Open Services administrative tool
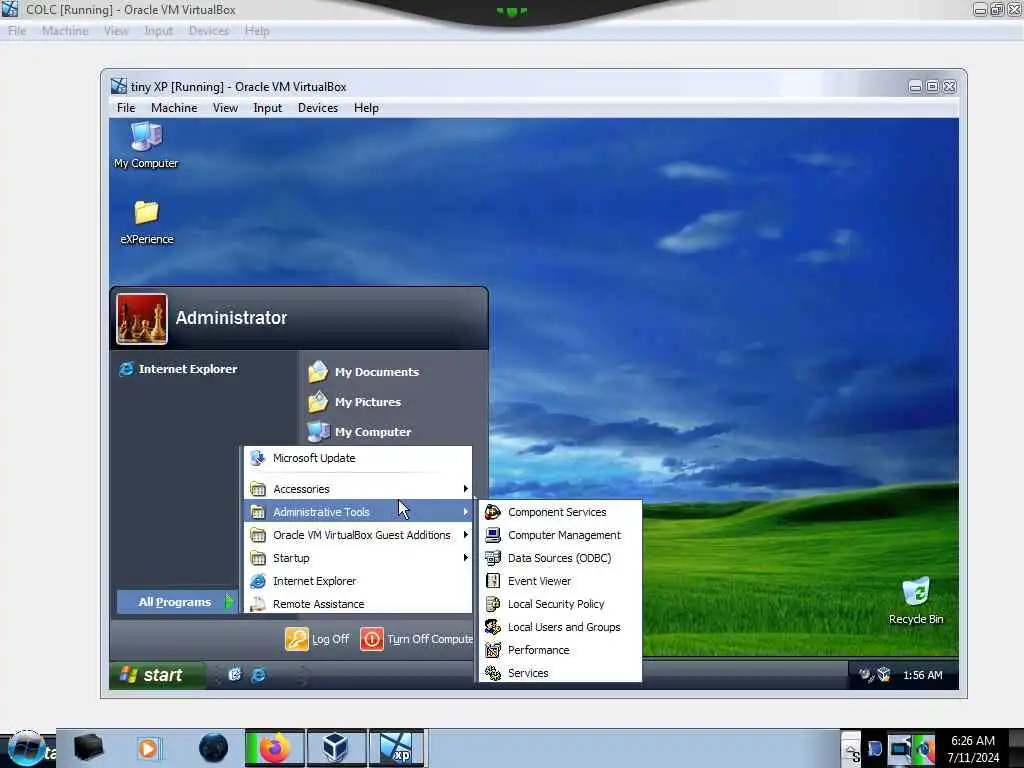 (x=560, y=673)
